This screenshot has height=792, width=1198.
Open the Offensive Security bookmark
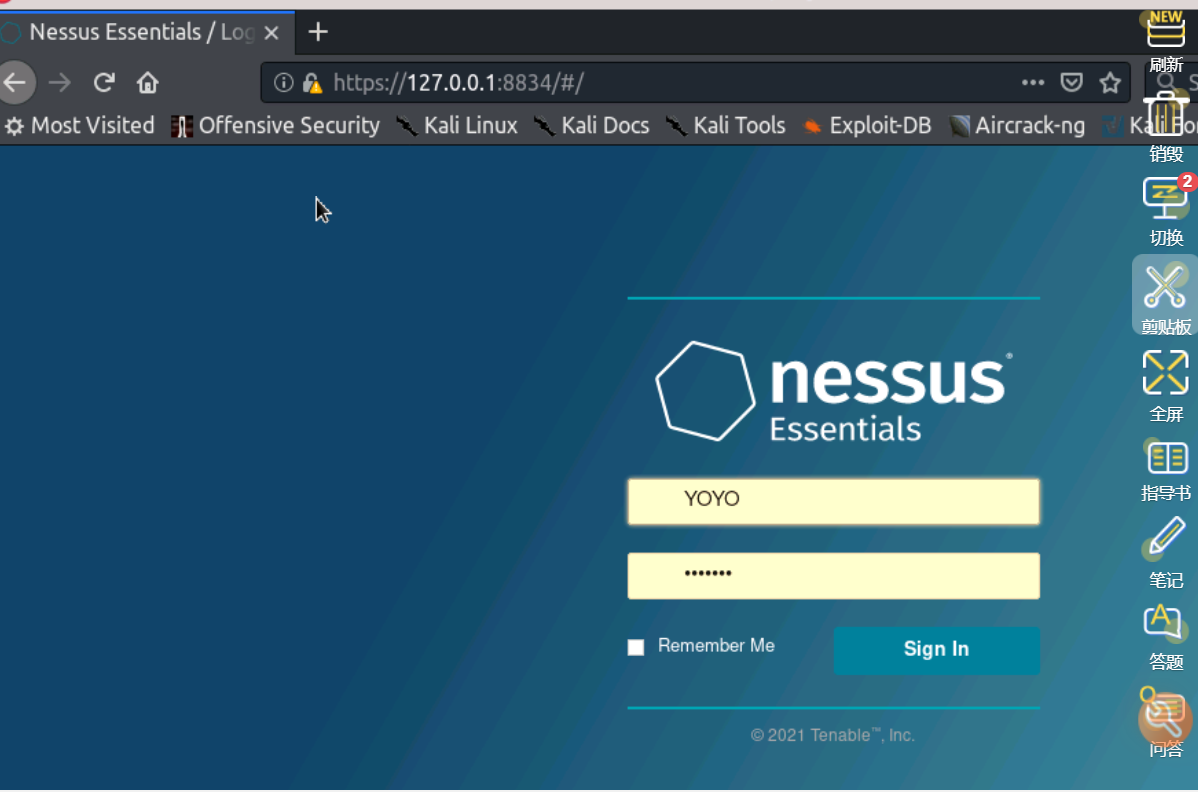276,125
